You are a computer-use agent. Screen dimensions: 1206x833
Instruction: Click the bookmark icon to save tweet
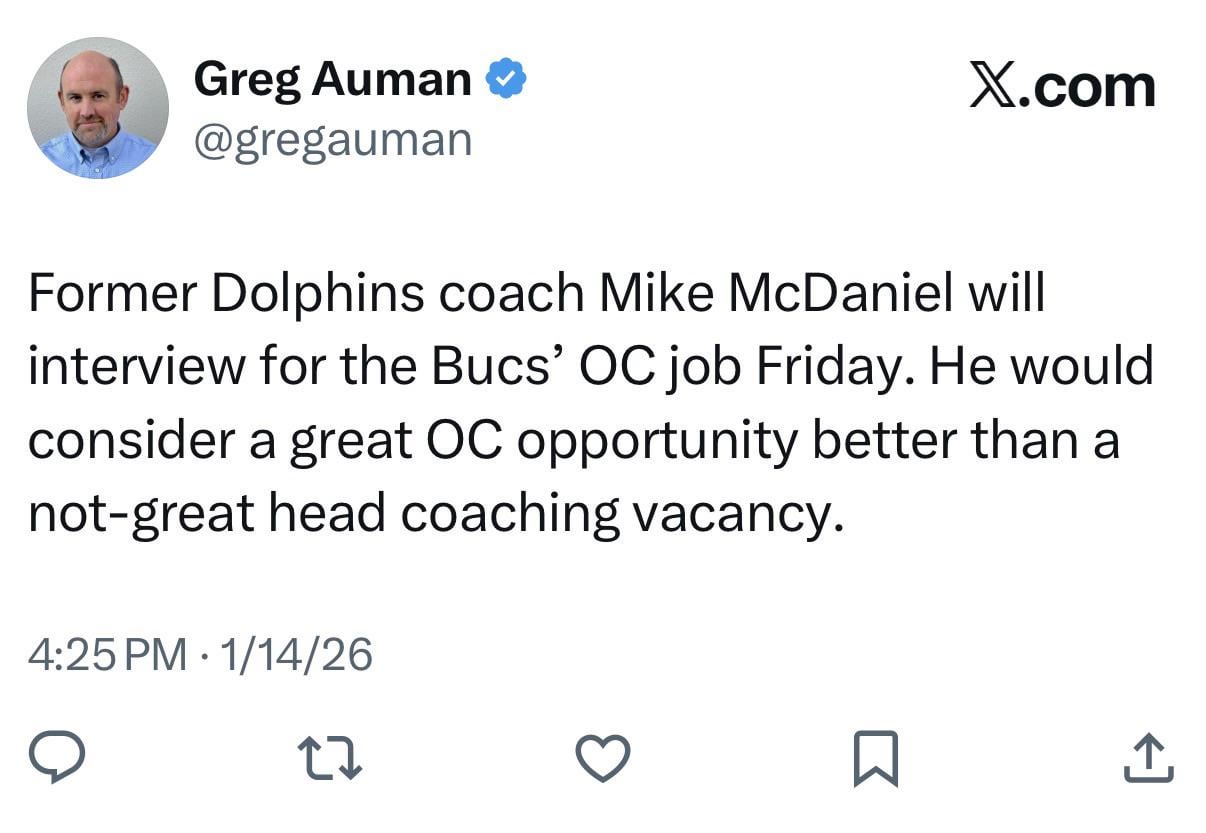[878, 757]
